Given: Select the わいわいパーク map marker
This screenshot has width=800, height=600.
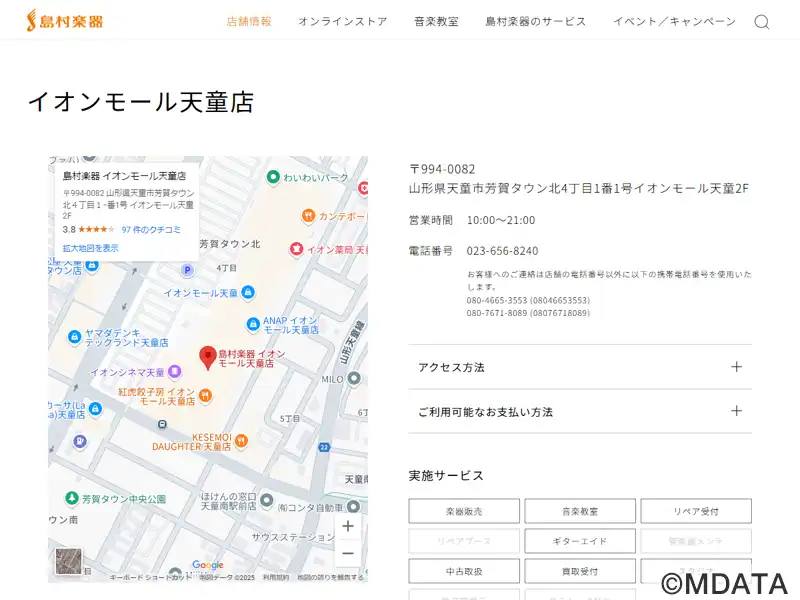Looking at the screenshot, I should pos(273,177).
